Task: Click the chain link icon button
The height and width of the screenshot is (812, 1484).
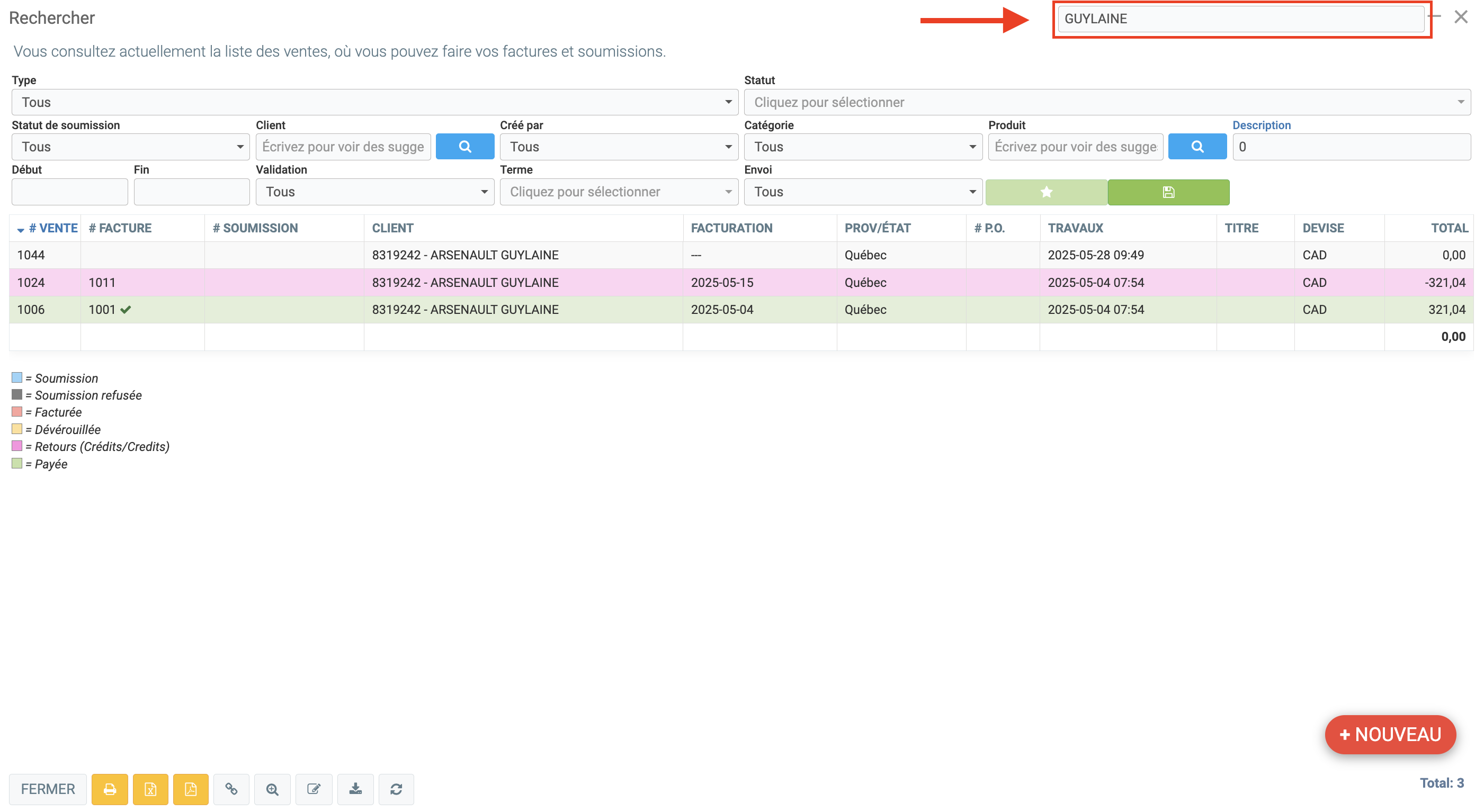Action: pyautogui.click(x=231, y=789)
